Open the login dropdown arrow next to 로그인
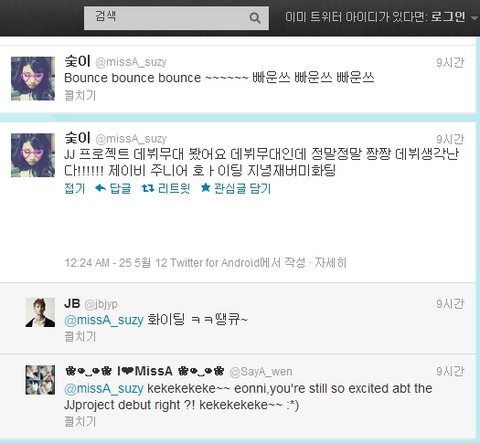 point(475,18)
